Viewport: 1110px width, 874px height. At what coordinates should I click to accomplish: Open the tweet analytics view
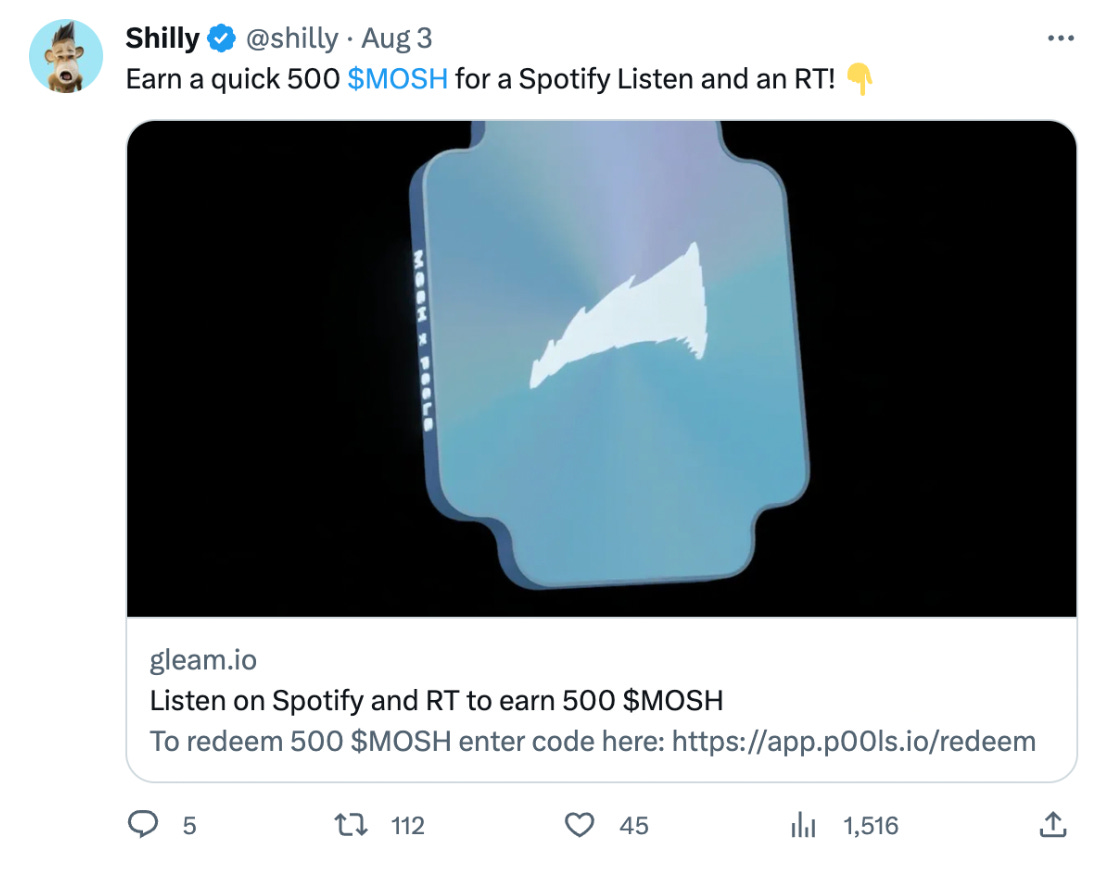point(804,826)
